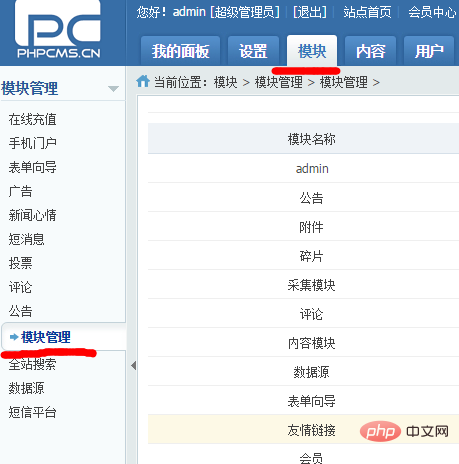Open 短消息 in the sidebar

(x=27, y=239)
